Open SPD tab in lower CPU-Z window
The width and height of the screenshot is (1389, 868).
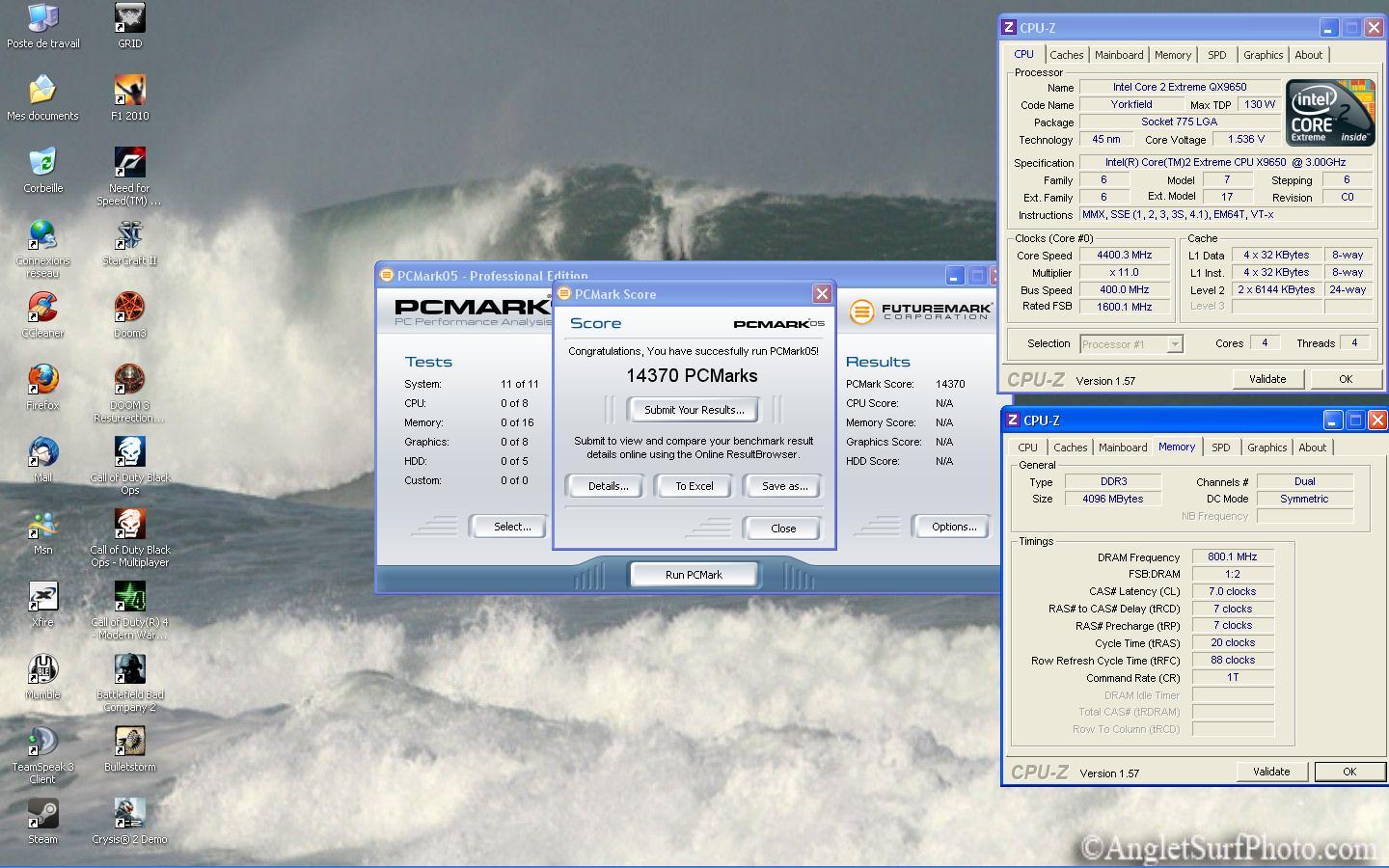pos(1221,448)
